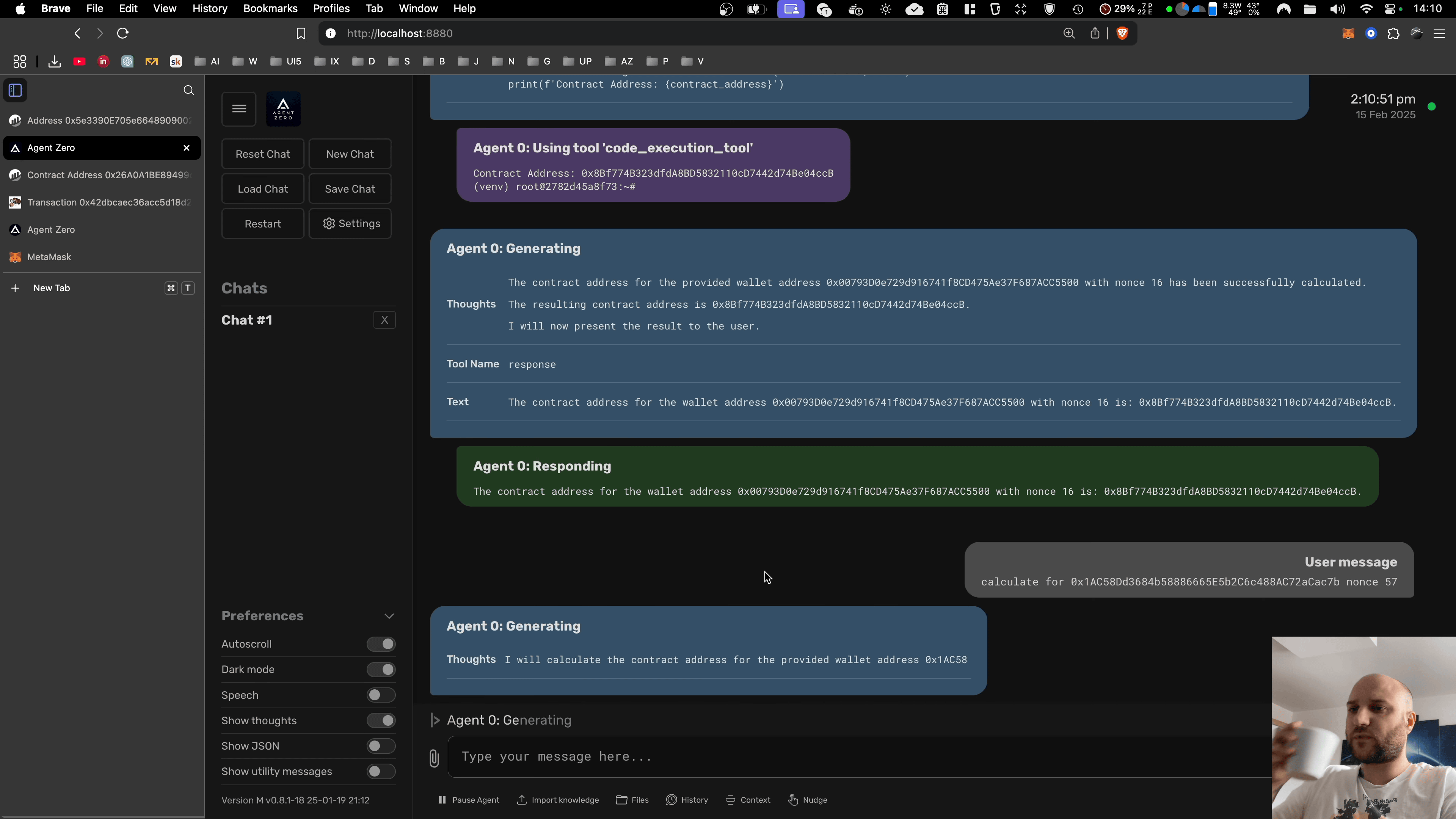Image resolution: width=1456 pixels, height=819 pixels.
Task: Focus the message input field
Action: point(848,757)
